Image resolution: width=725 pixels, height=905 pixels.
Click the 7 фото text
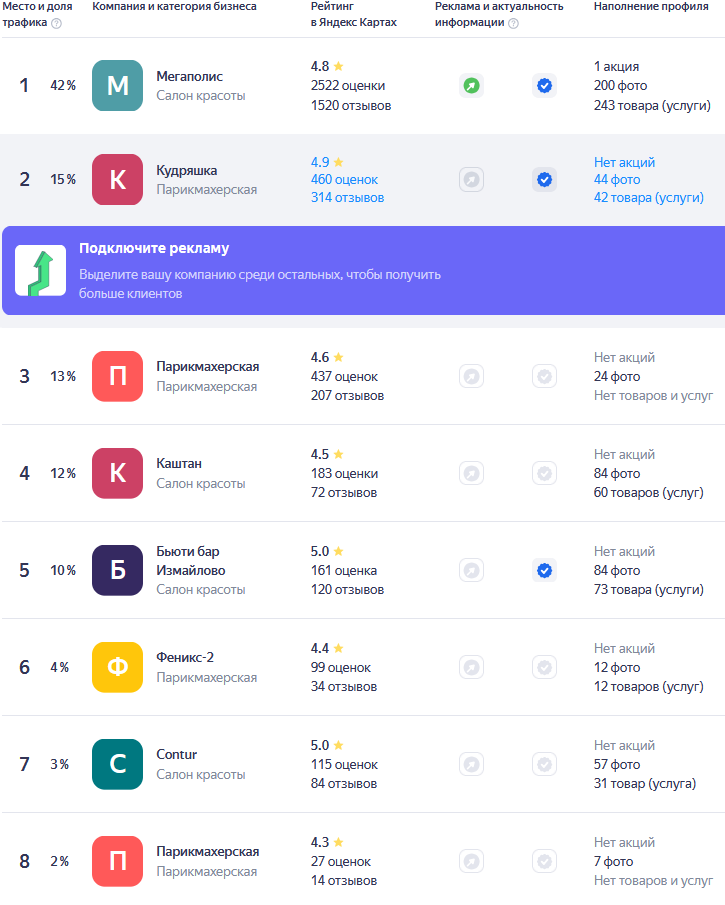coord(614,861)
